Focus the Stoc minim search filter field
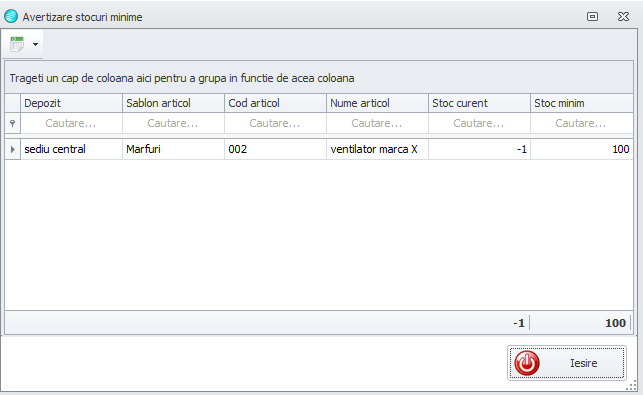The height and width of the screenshot is (395, 643). click(582, 123)
